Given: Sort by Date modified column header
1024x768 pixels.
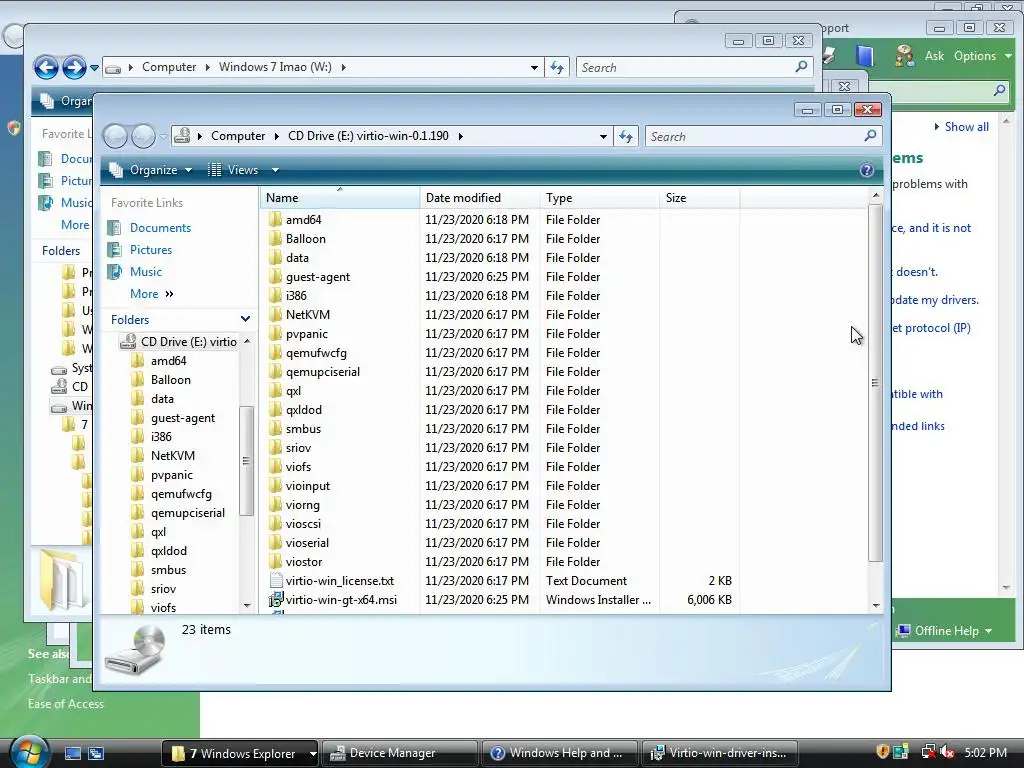Looking at the screenshot, I should coord(479,198).
